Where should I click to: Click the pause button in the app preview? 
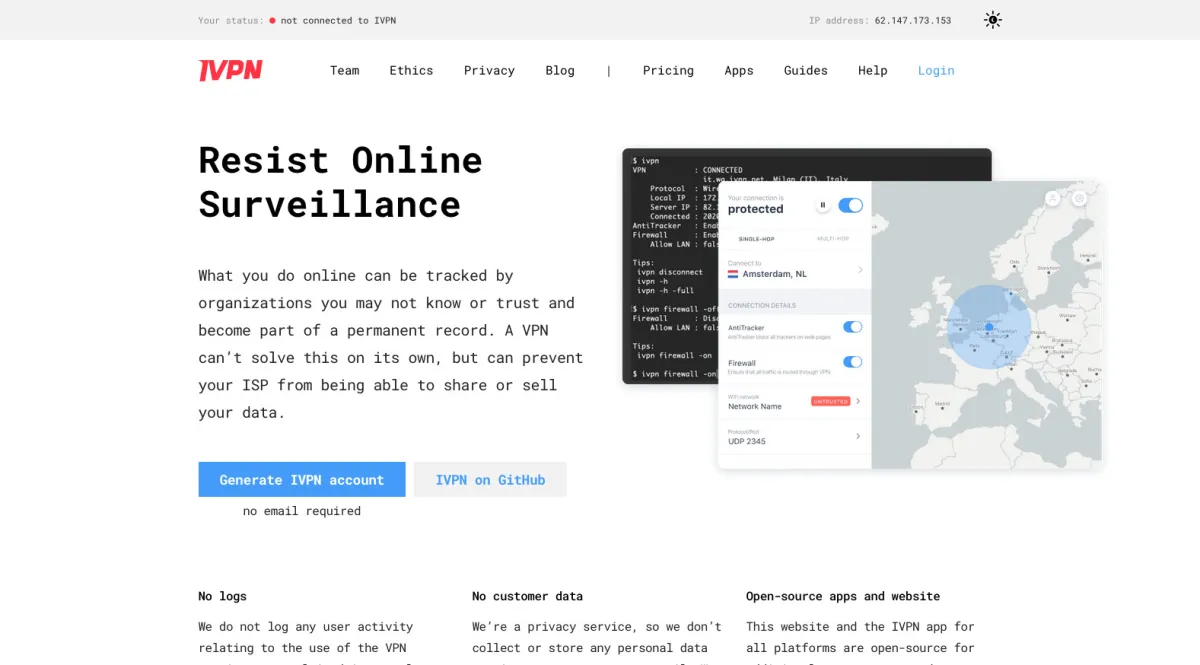point(823,206)
